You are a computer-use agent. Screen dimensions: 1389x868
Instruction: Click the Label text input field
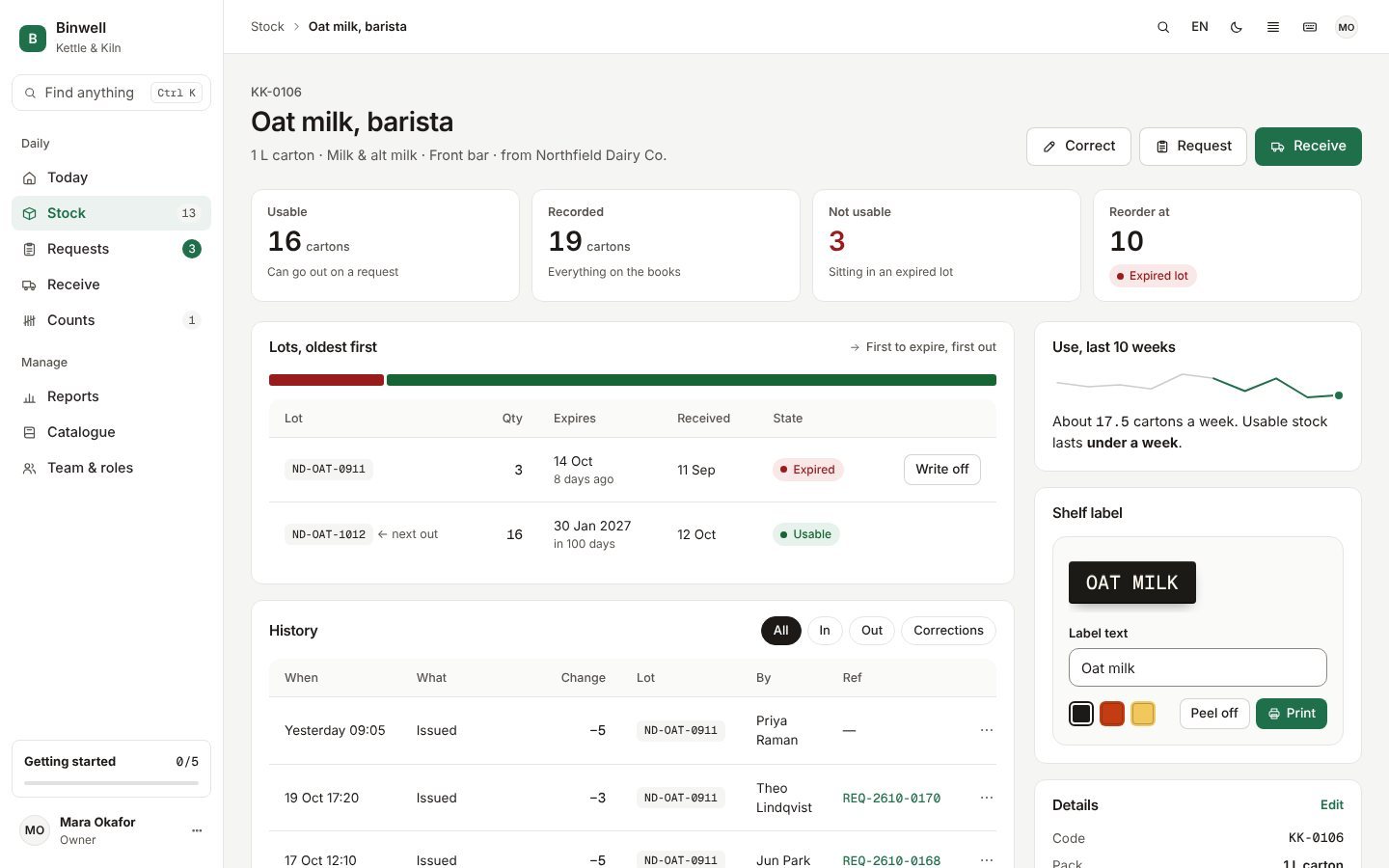point(1197,667)
